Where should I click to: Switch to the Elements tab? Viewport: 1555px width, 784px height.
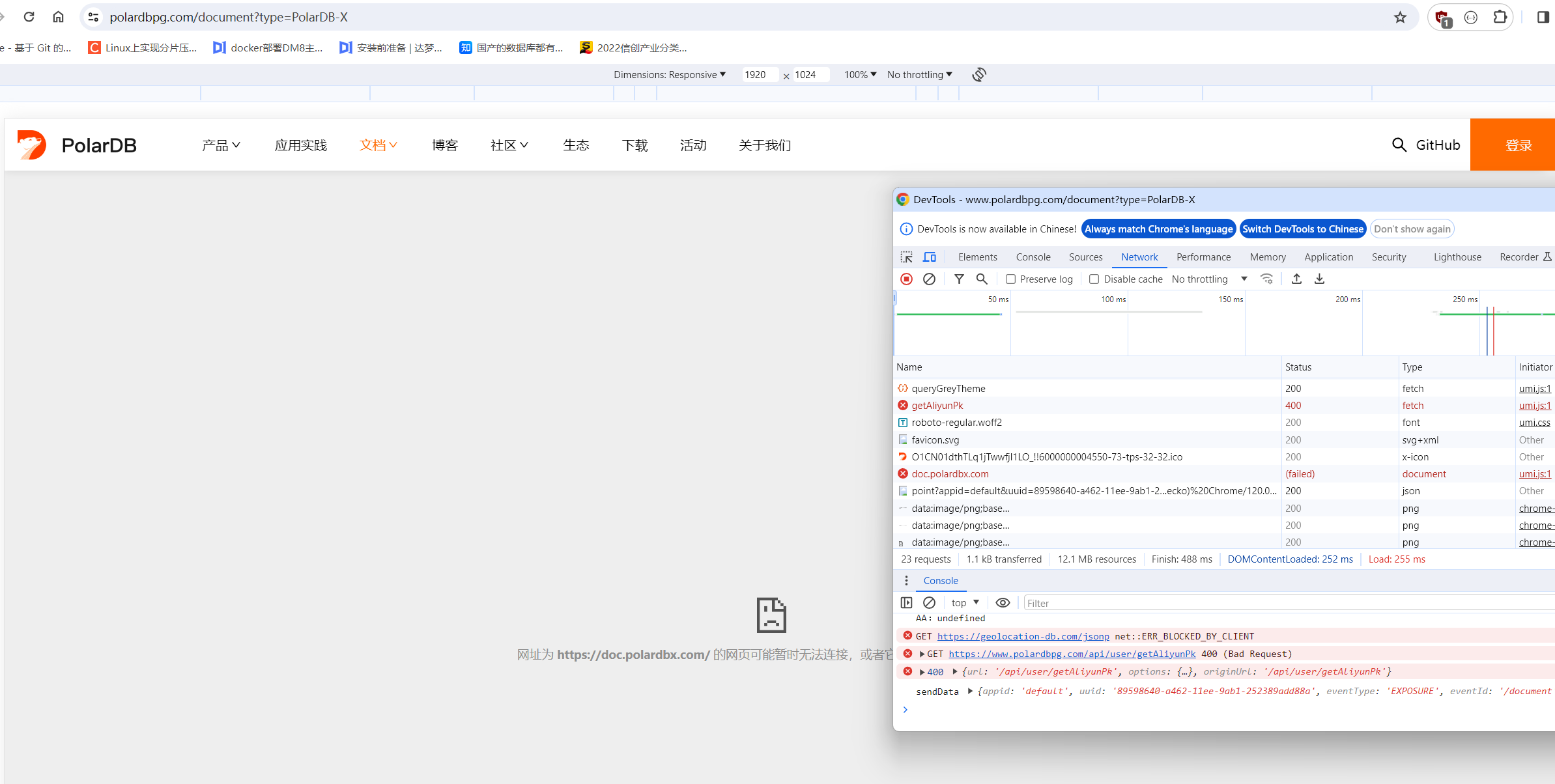coord(977,257)
